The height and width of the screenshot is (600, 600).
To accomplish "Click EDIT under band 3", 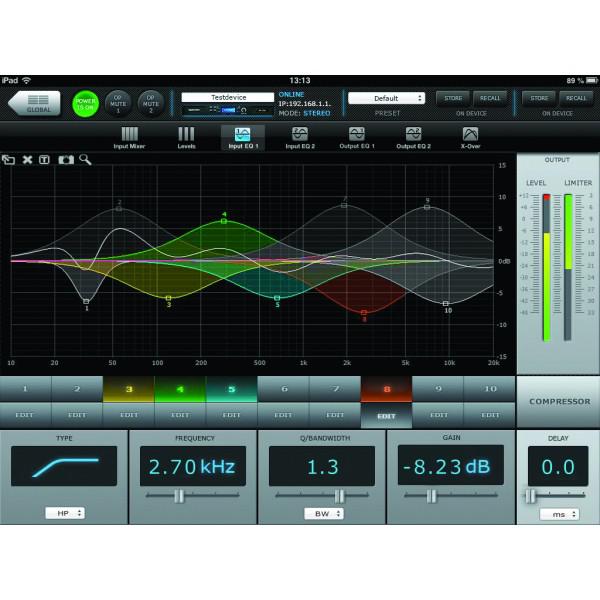I will coord(129,415).
